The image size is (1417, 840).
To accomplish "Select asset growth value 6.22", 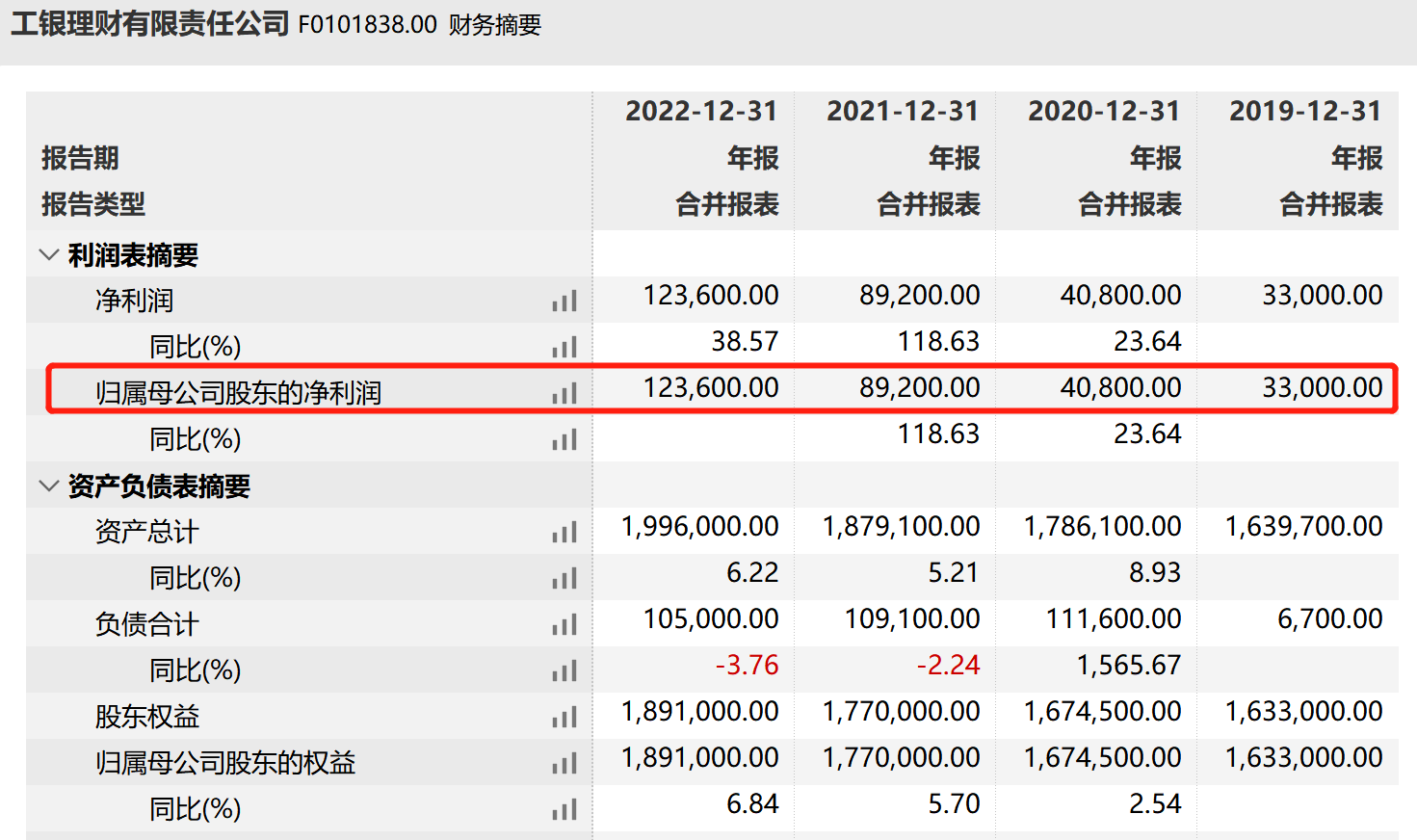I will [752, 572].
